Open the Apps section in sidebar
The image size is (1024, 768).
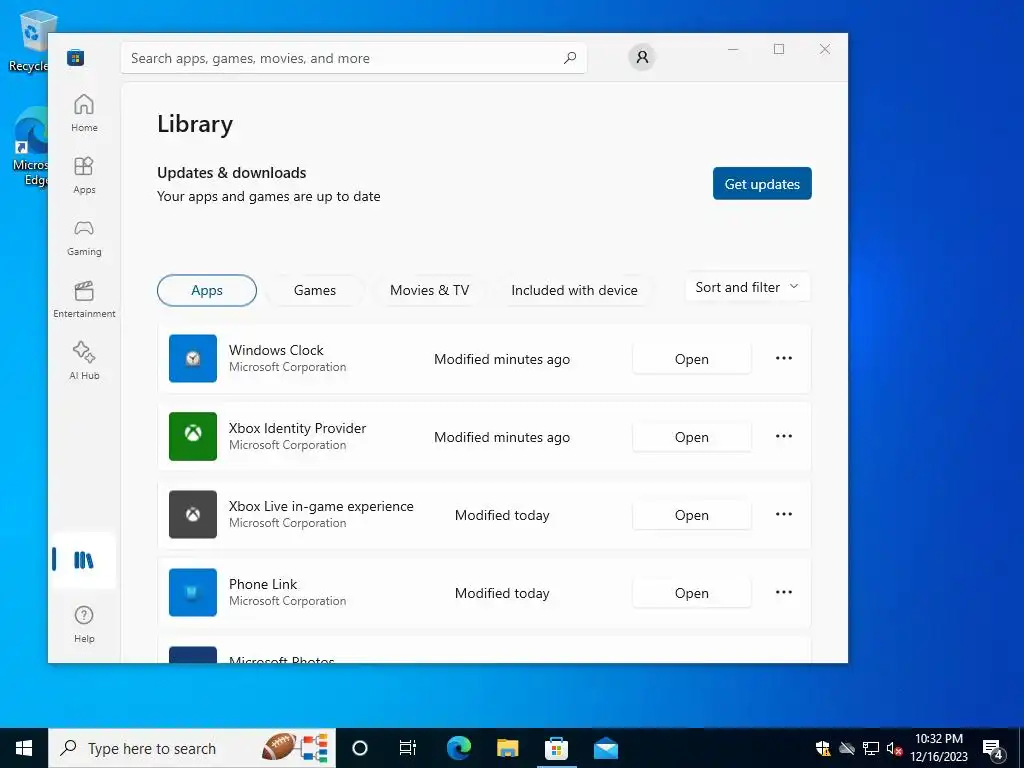[84, 175]
